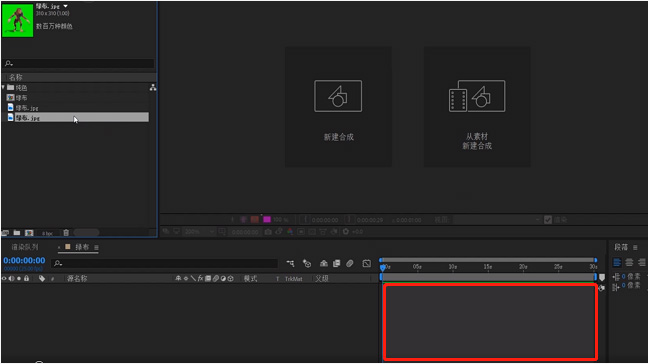Click the 0:00:00:00 current timecode
This screenshot has width=648, height=364.
[24, 260]
